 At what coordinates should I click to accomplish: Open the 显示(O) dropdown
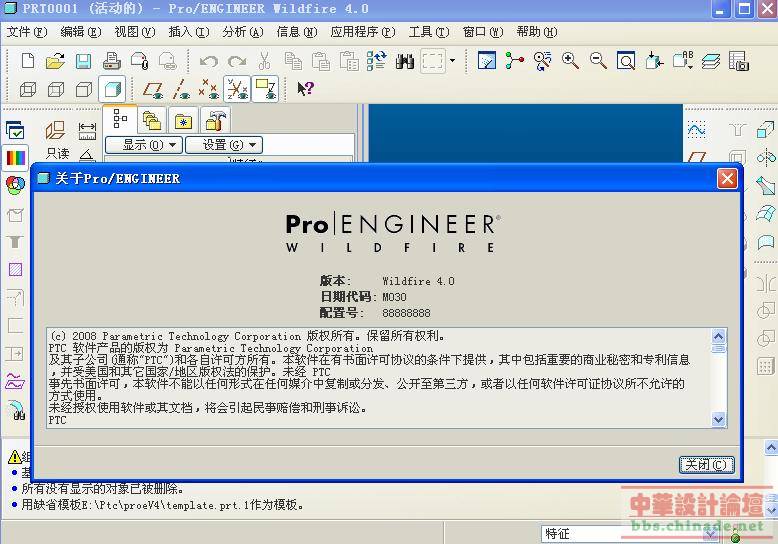tap(143, 145)
